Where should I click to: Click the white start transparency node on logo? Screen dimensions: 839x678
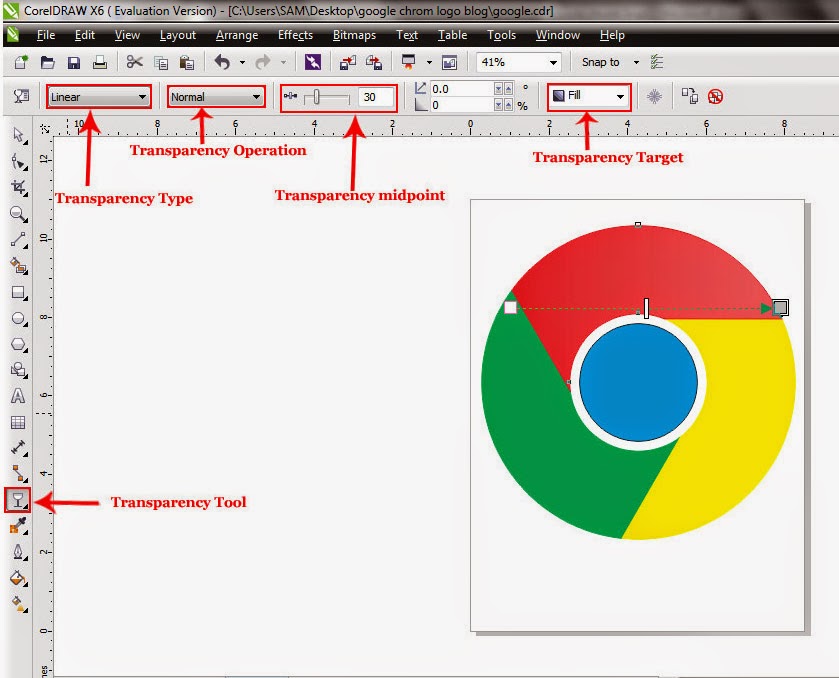(510, 307)
